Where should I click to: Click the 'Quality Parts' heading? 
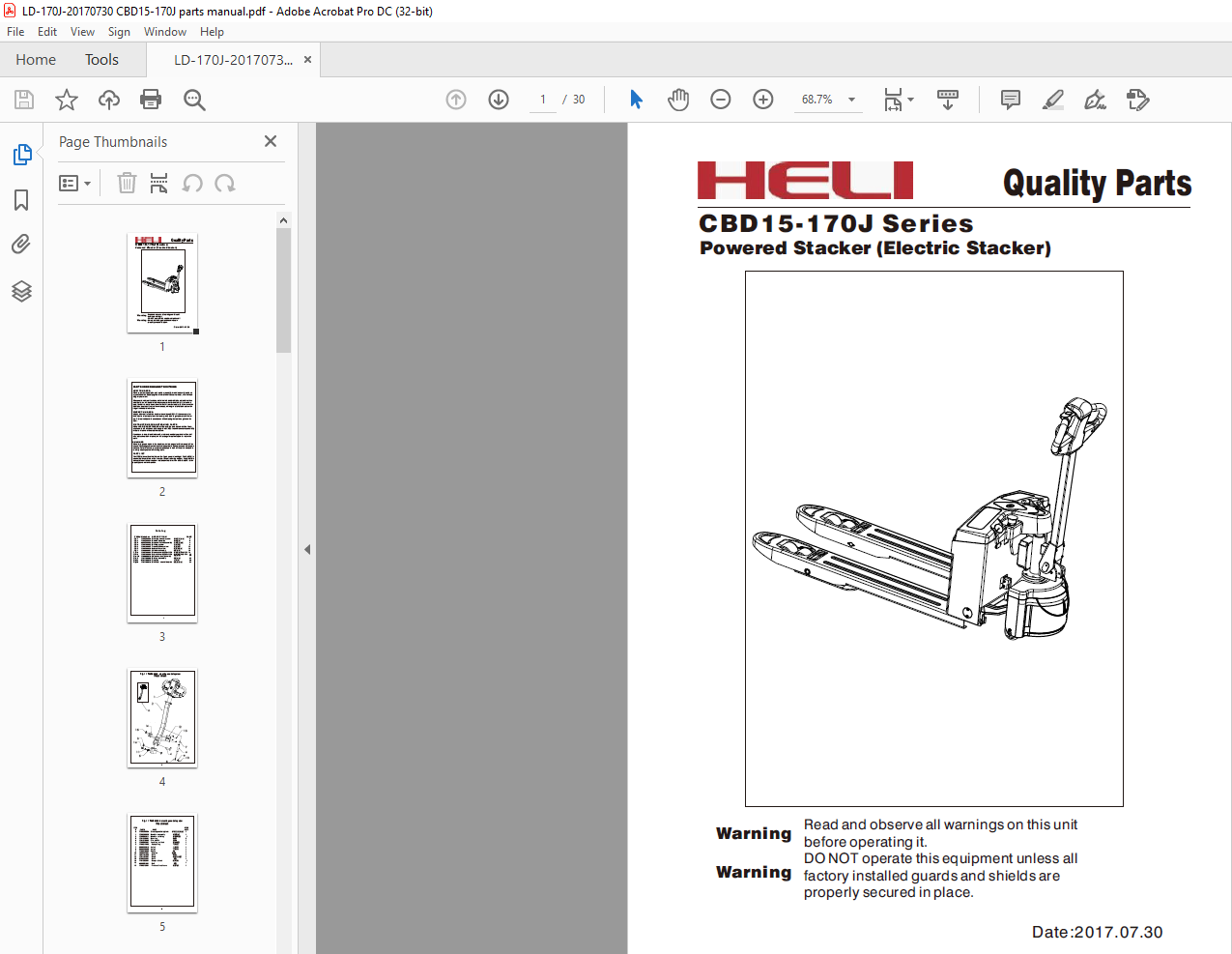coord(1097,183)
